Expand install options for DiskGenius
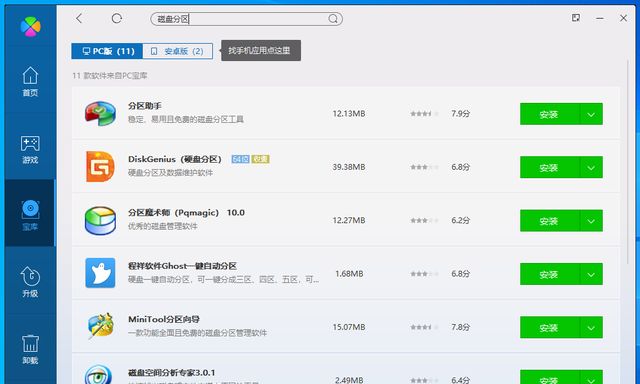This screenshot has height=384, width=640. 591,167
